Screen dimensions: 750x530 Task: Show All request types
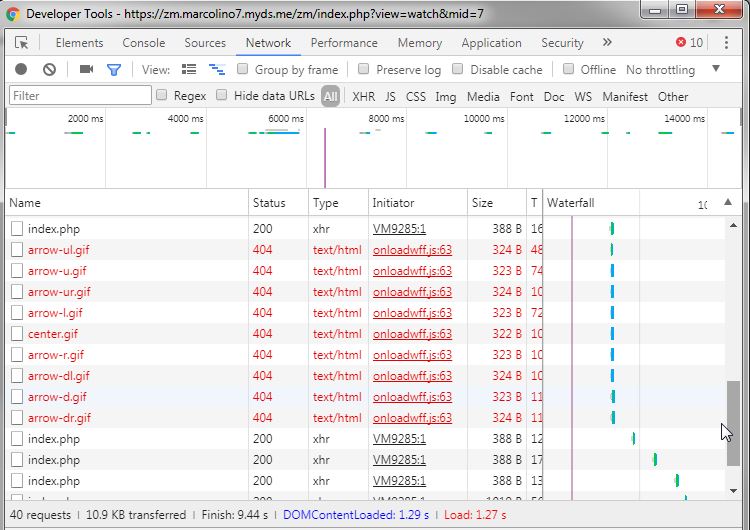[x=330, y=96]
